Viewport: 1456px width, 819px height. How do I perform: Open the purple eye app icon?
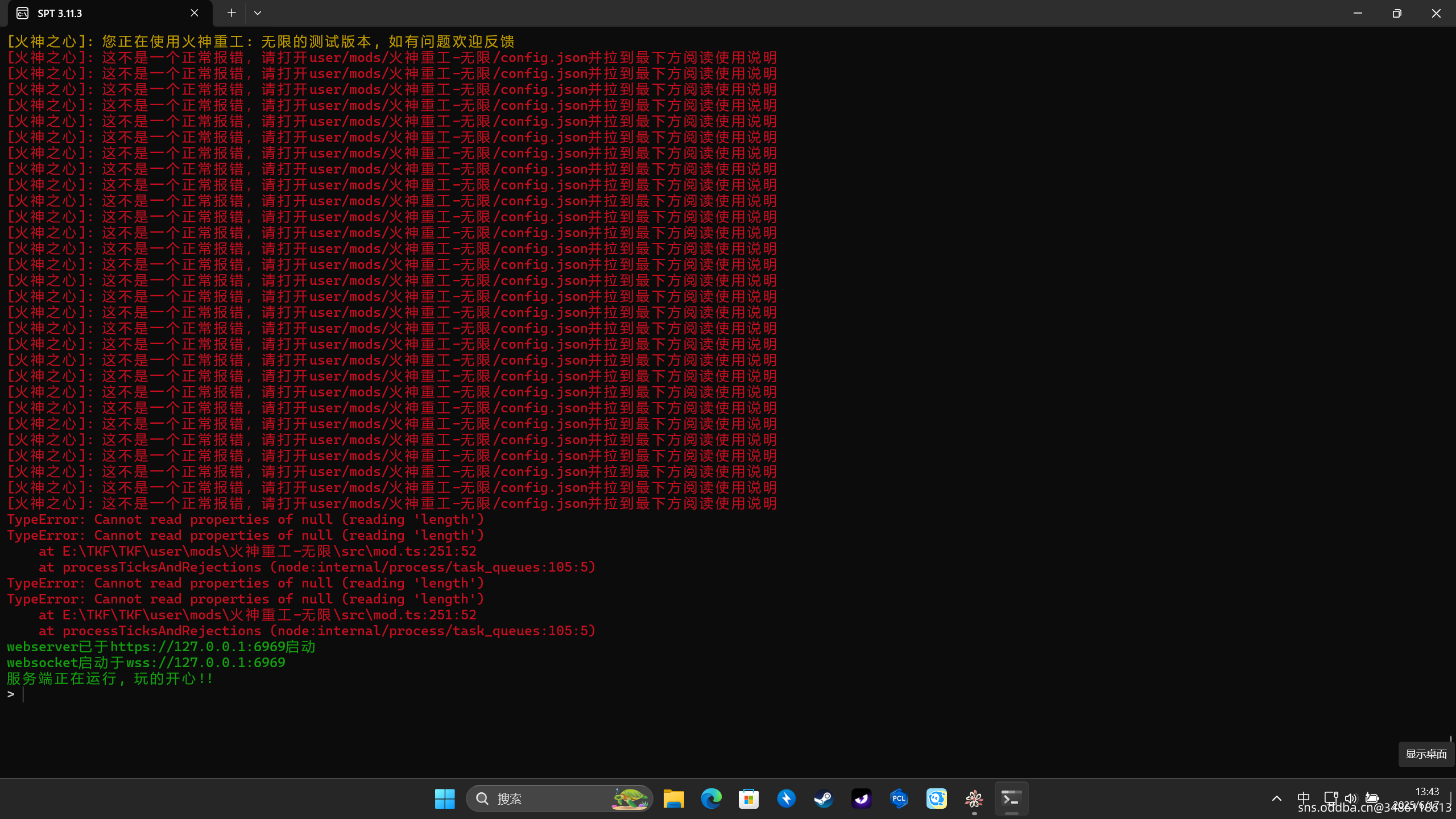[x=862, y=799]
